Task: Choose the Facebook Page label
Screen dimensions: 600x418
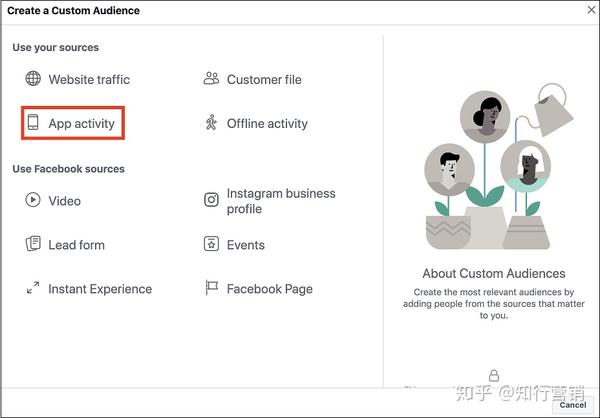Action: pyautogui.click(x=269, y=289)
